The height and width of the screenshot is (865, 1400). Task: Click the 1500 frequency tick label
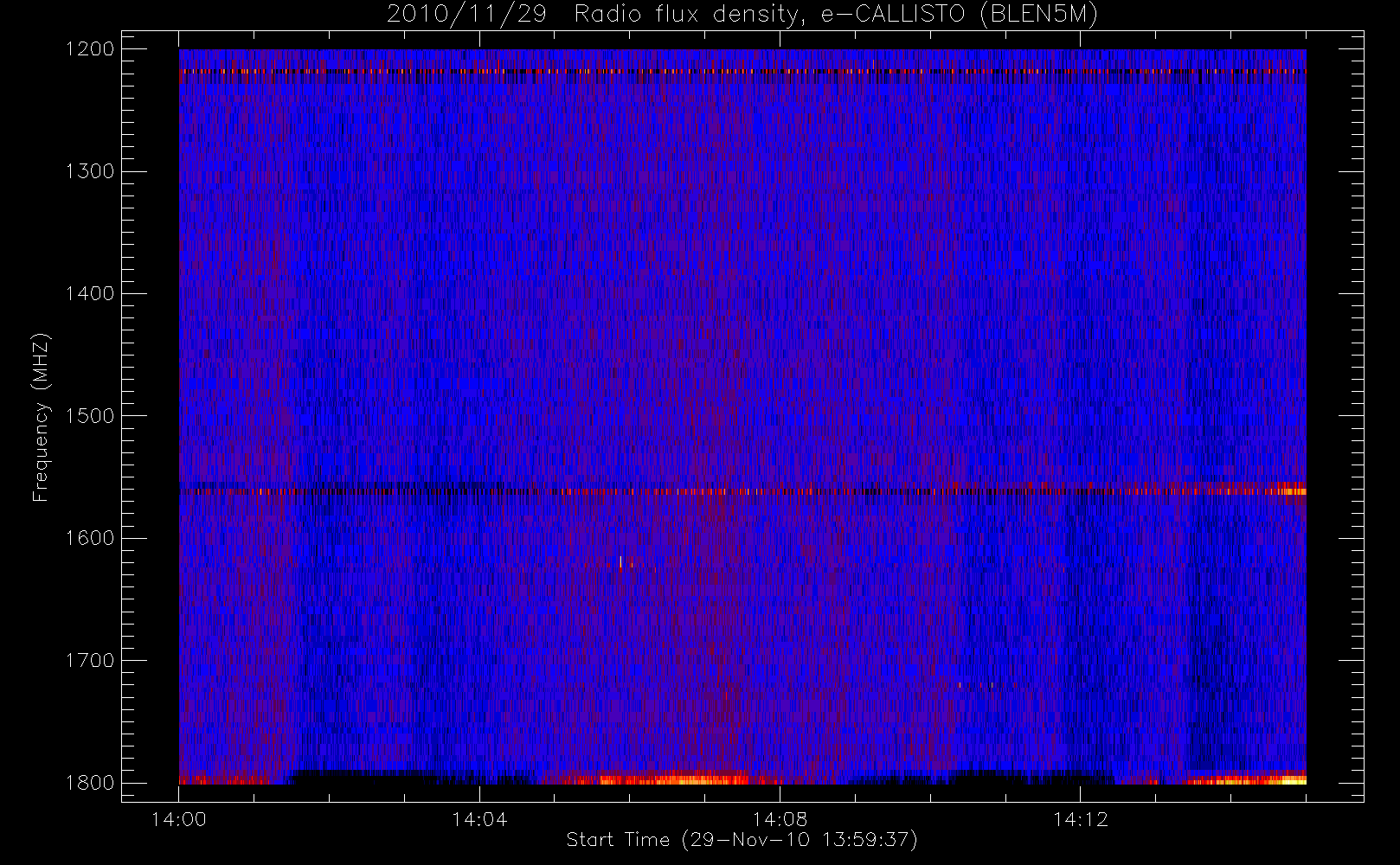(90, 416)
